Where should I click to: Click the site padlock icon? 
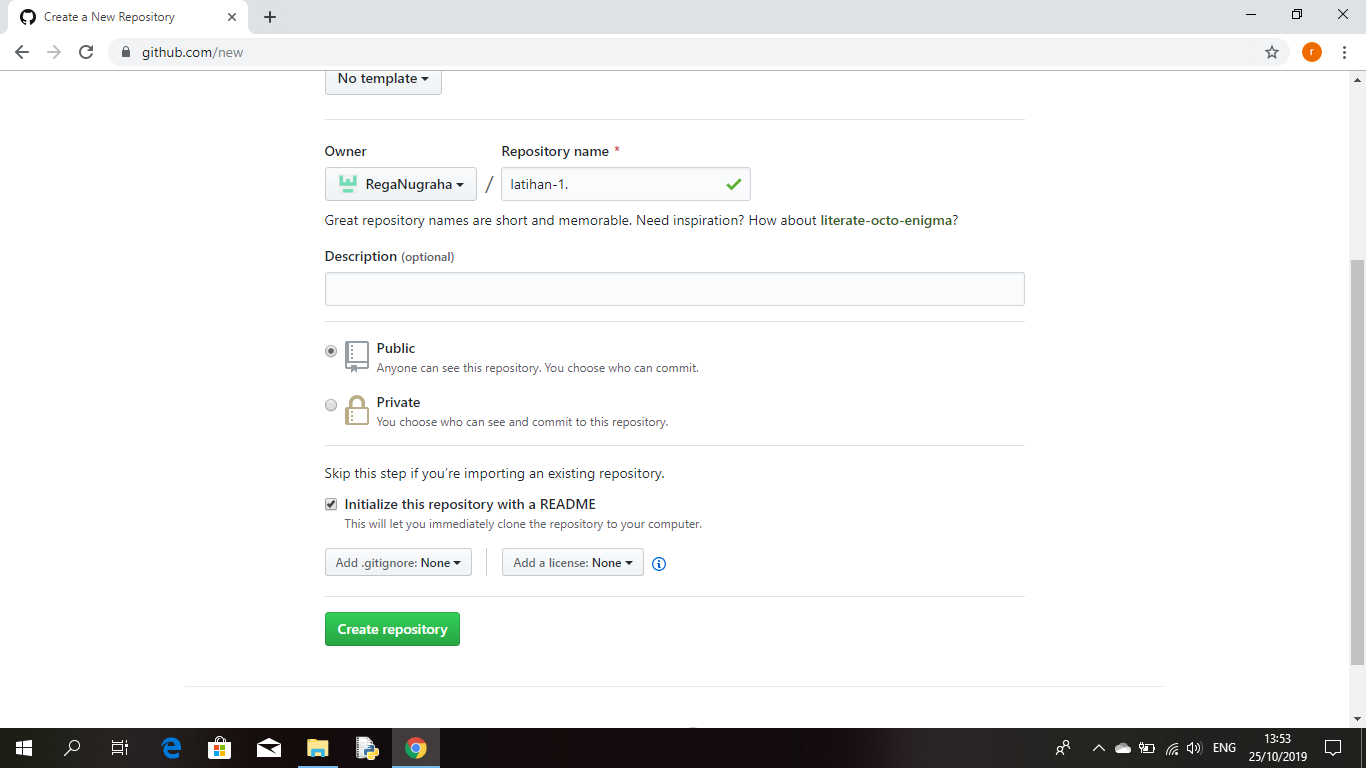point(126,52)
